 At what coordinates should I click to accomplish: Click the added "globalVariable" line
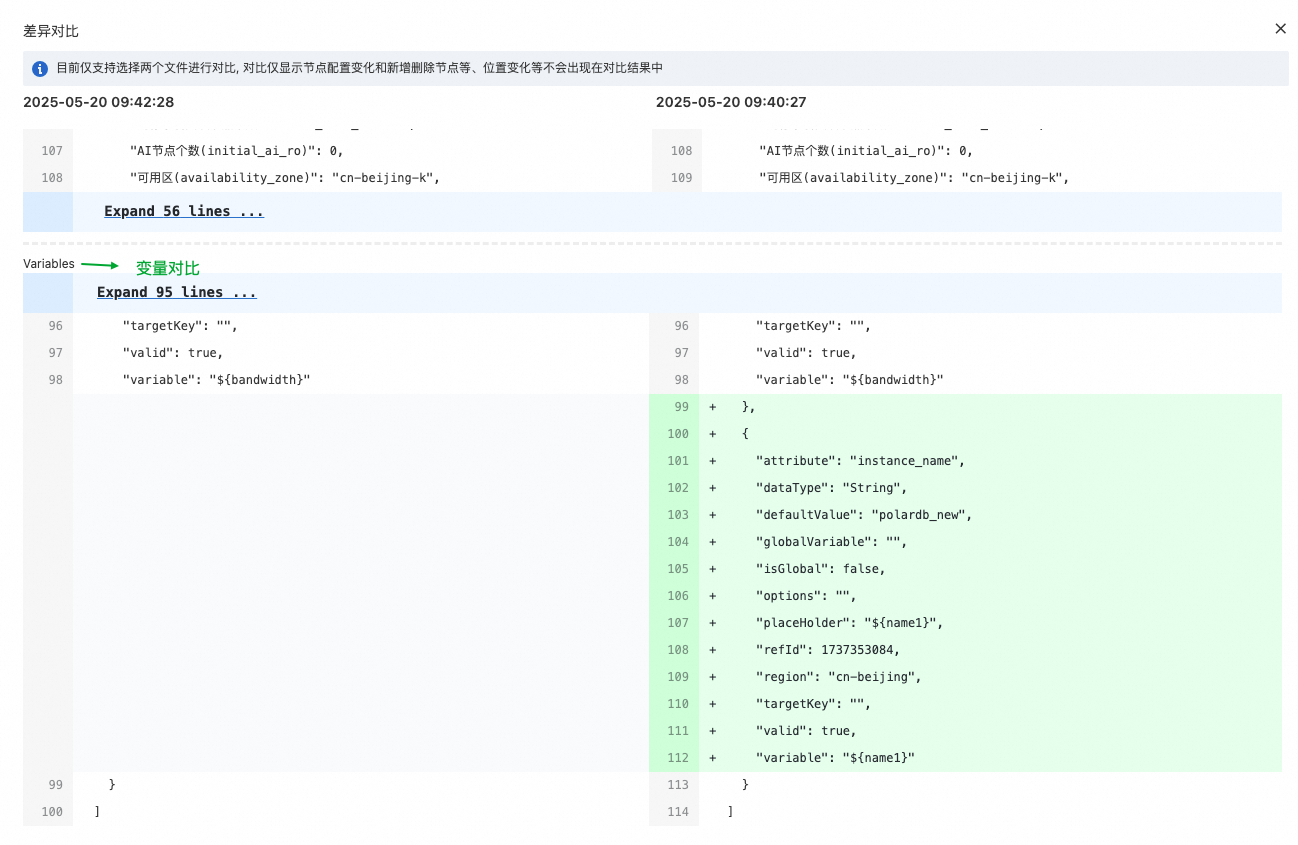click(x=831, y=542)
